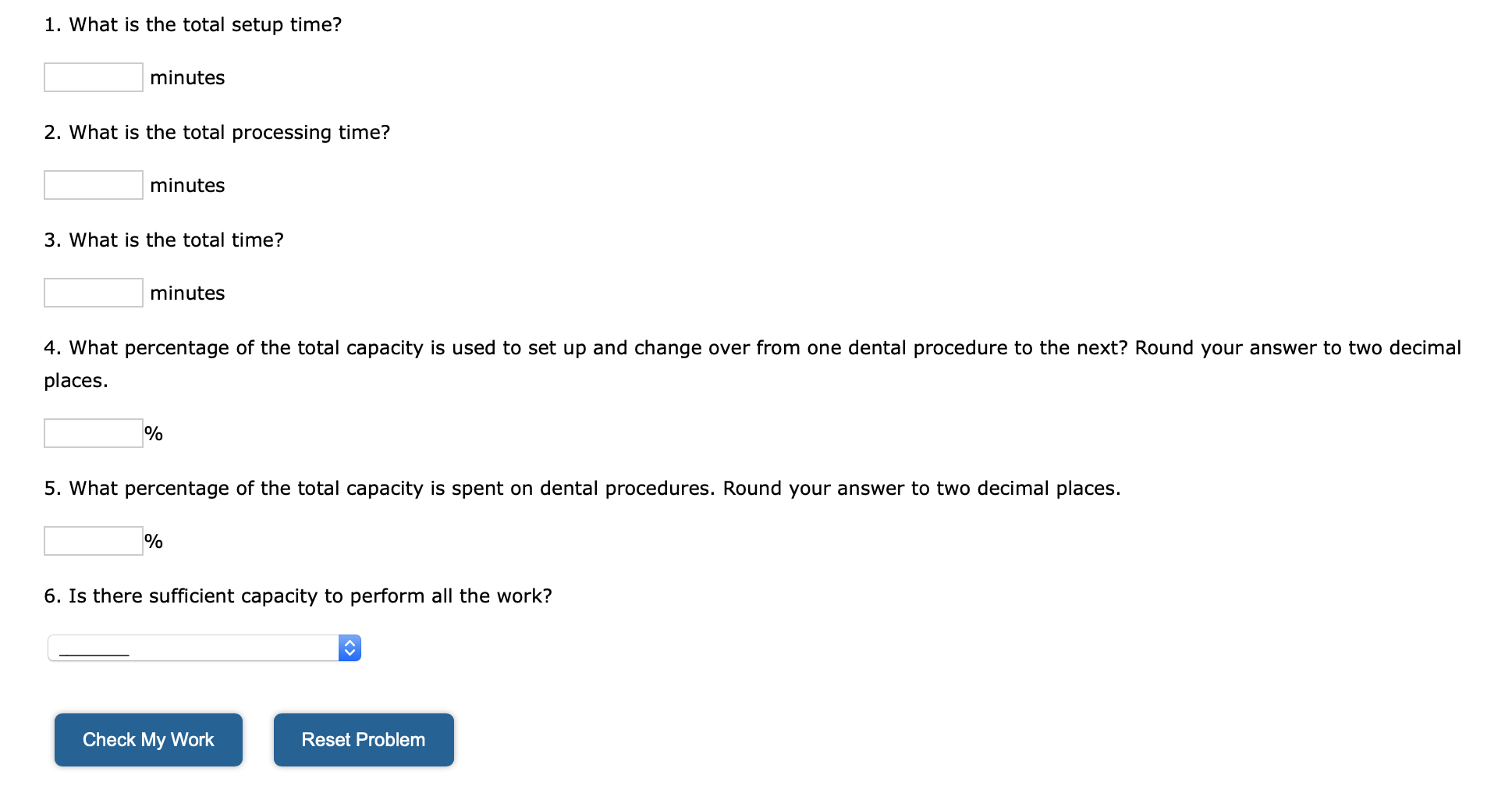Click the Reset Problem button
Viewport: 1512px width, 793px height.
tap(364, 740)
